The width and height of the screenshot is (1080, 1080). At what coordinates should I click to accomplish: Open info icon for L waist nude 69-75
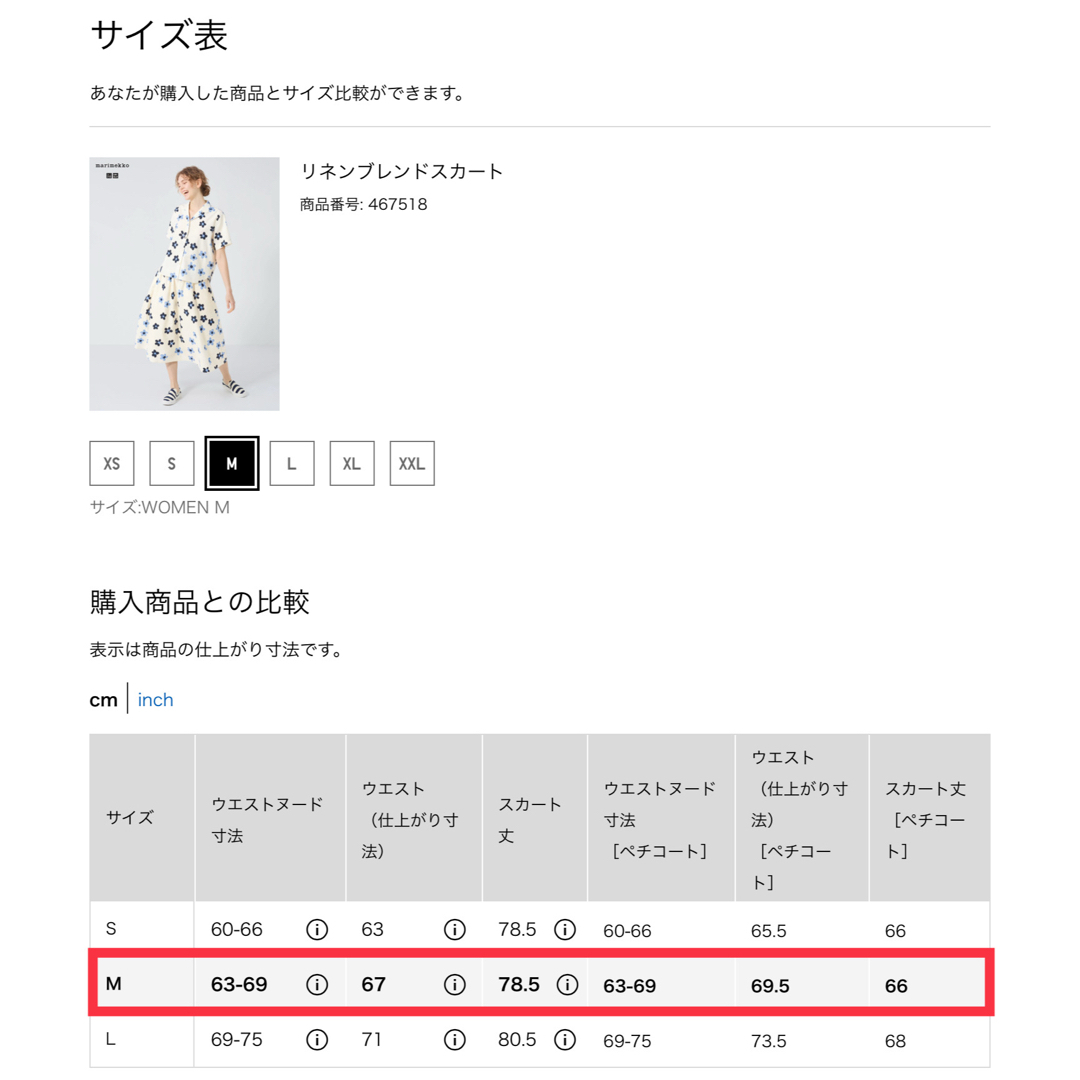tap(317, 1039)
